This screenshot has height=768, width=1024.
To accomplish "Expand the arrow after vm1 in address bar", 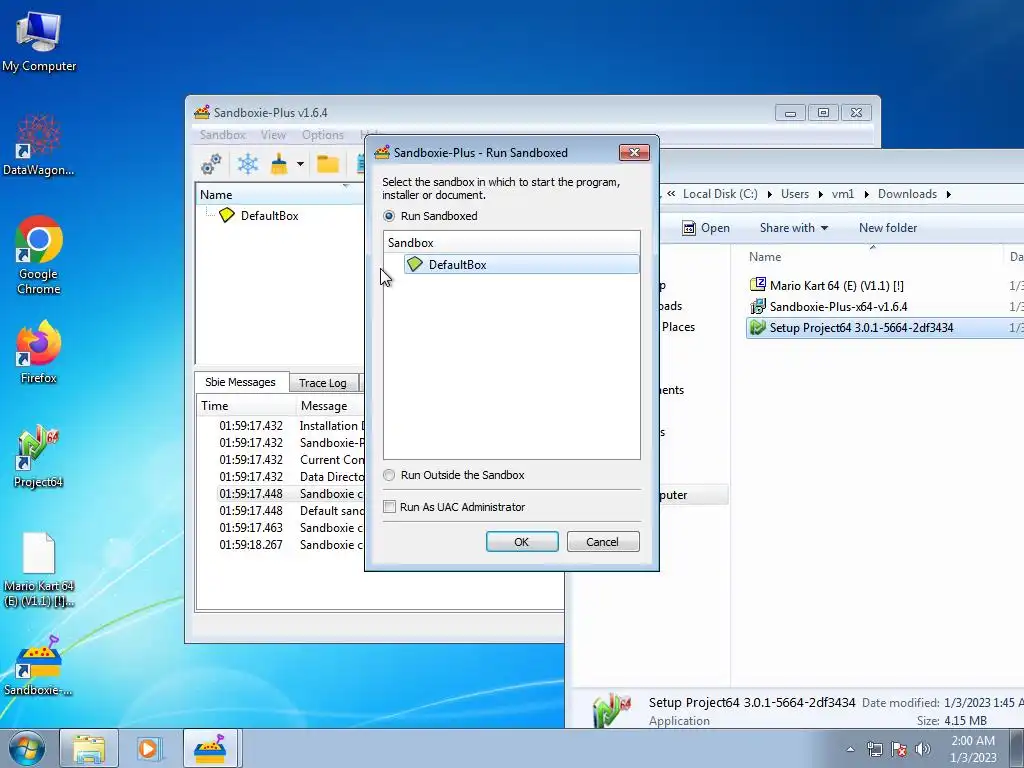I will pyautogui.click(x=866, y=194).
